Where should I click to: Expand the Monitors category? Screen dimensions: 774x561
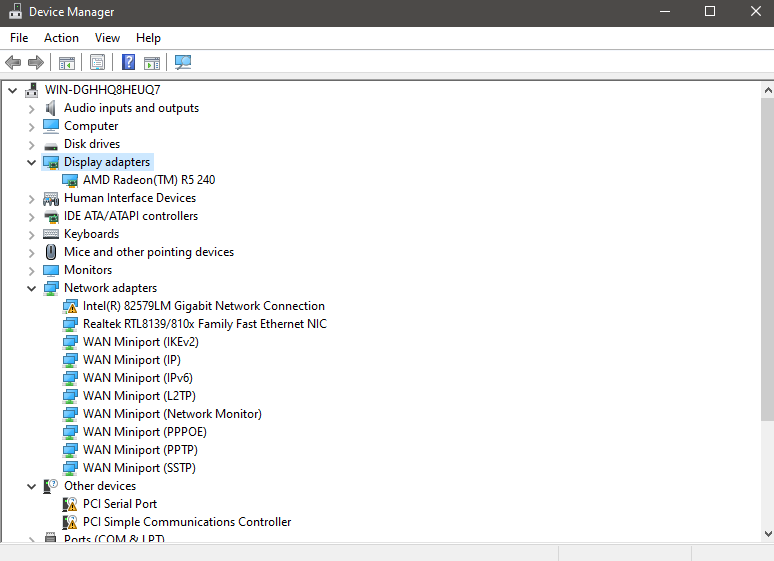pos(32,271)
